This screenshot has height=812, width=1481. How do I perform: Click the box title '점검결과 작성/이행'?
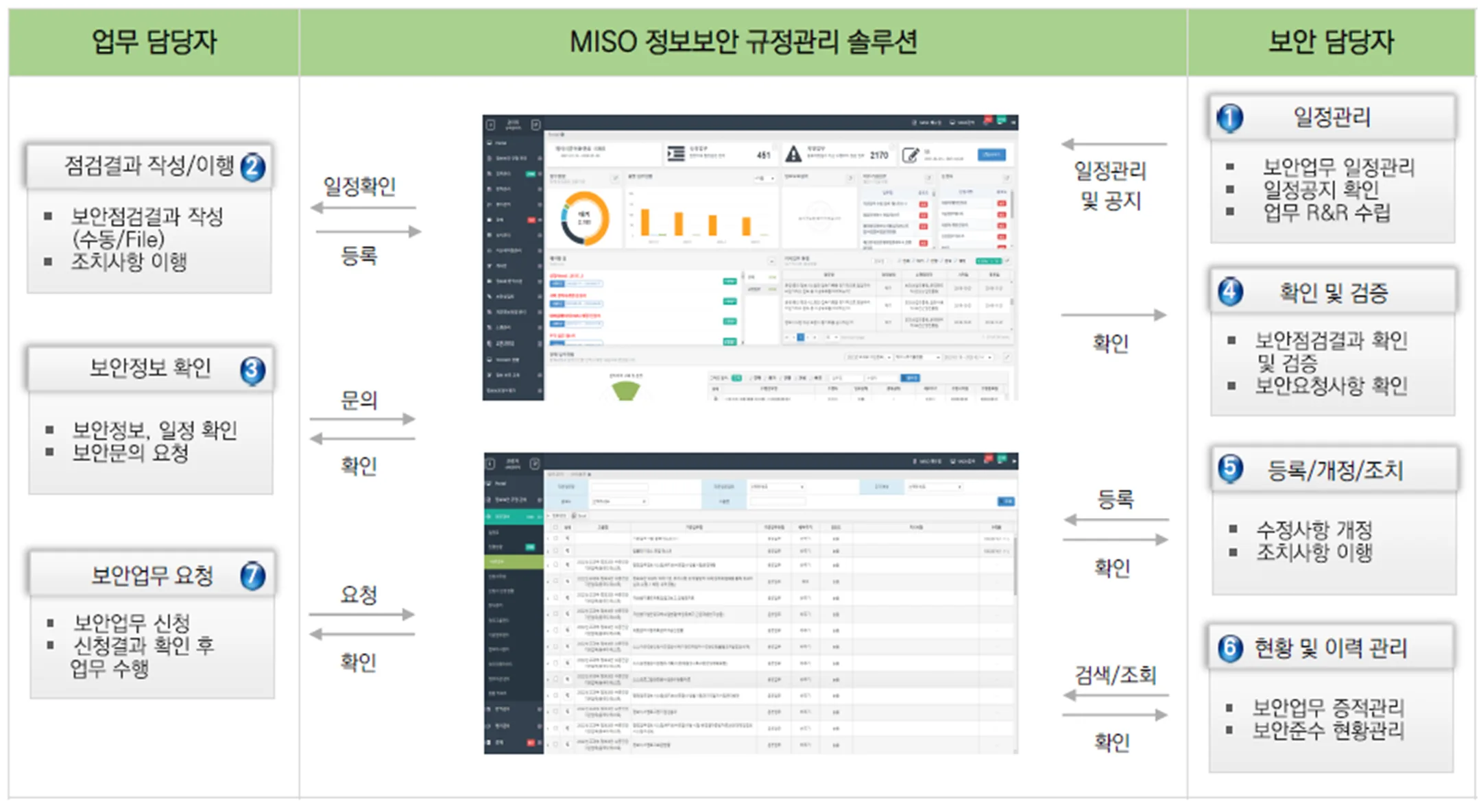coord(149,165)
